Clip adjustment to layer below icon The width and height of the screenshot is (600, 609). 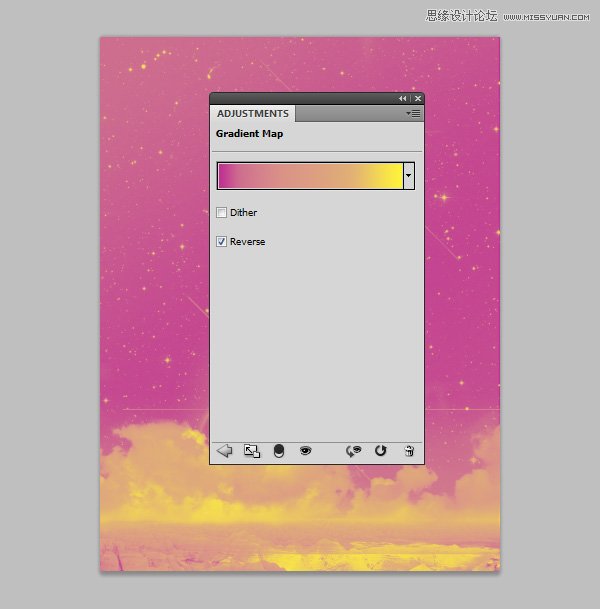tap(279, 451)
